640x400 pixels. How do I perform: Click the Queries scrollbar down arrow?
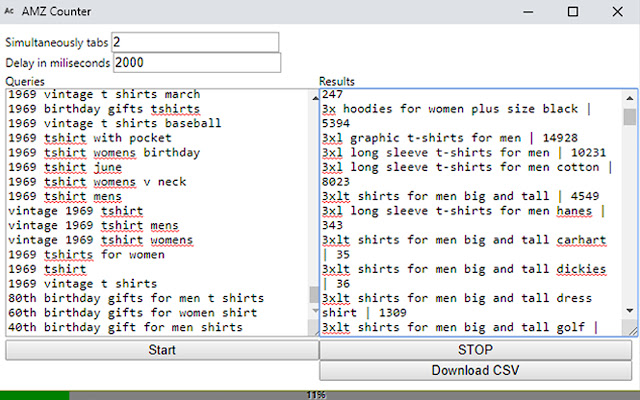(315, 311)
